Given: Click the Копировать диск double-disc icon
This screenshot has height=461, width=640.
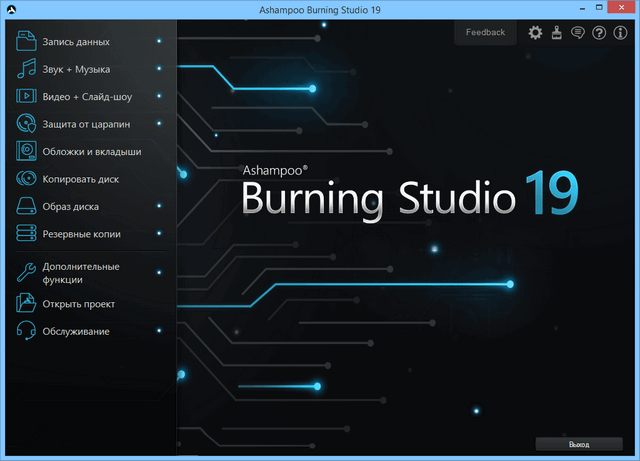Looking at the screenshot, I should click(x=26, y=179).
